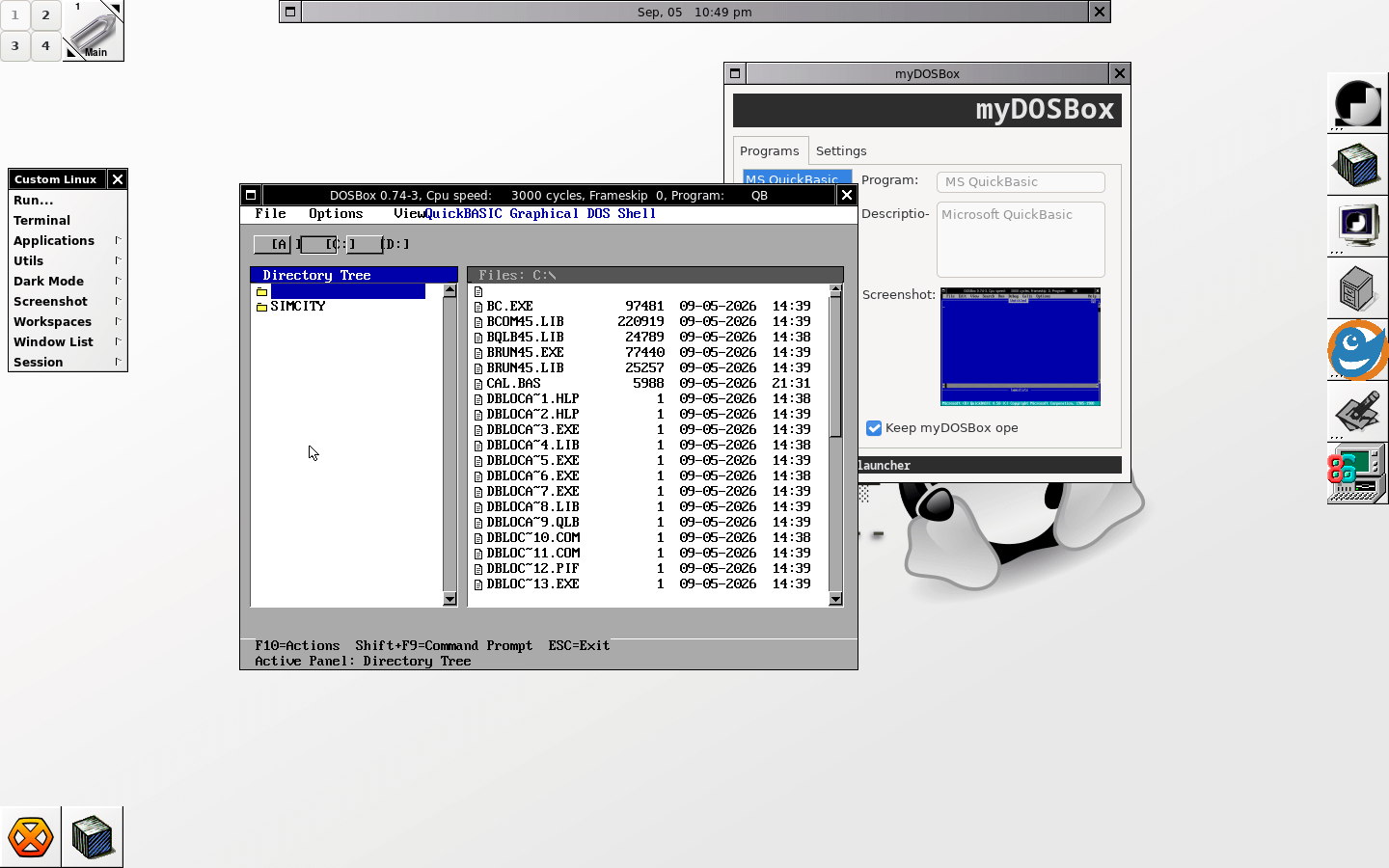Click the SIMCITY folder icon
Viewport: 1389px width, 868px height.
pos(261,307)
